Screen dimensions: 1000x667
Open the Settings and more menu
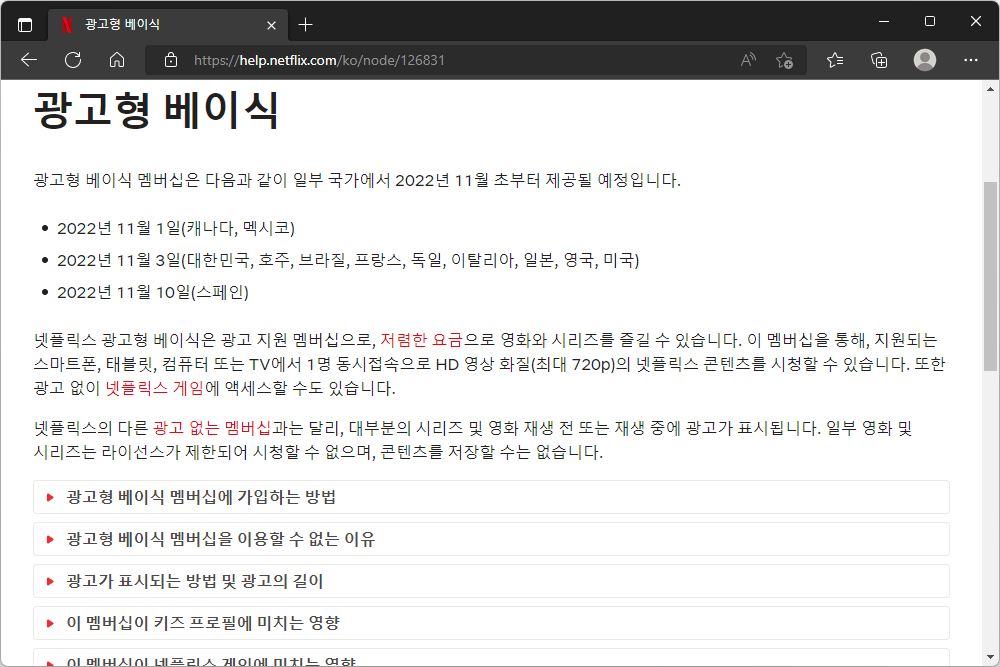971,60
